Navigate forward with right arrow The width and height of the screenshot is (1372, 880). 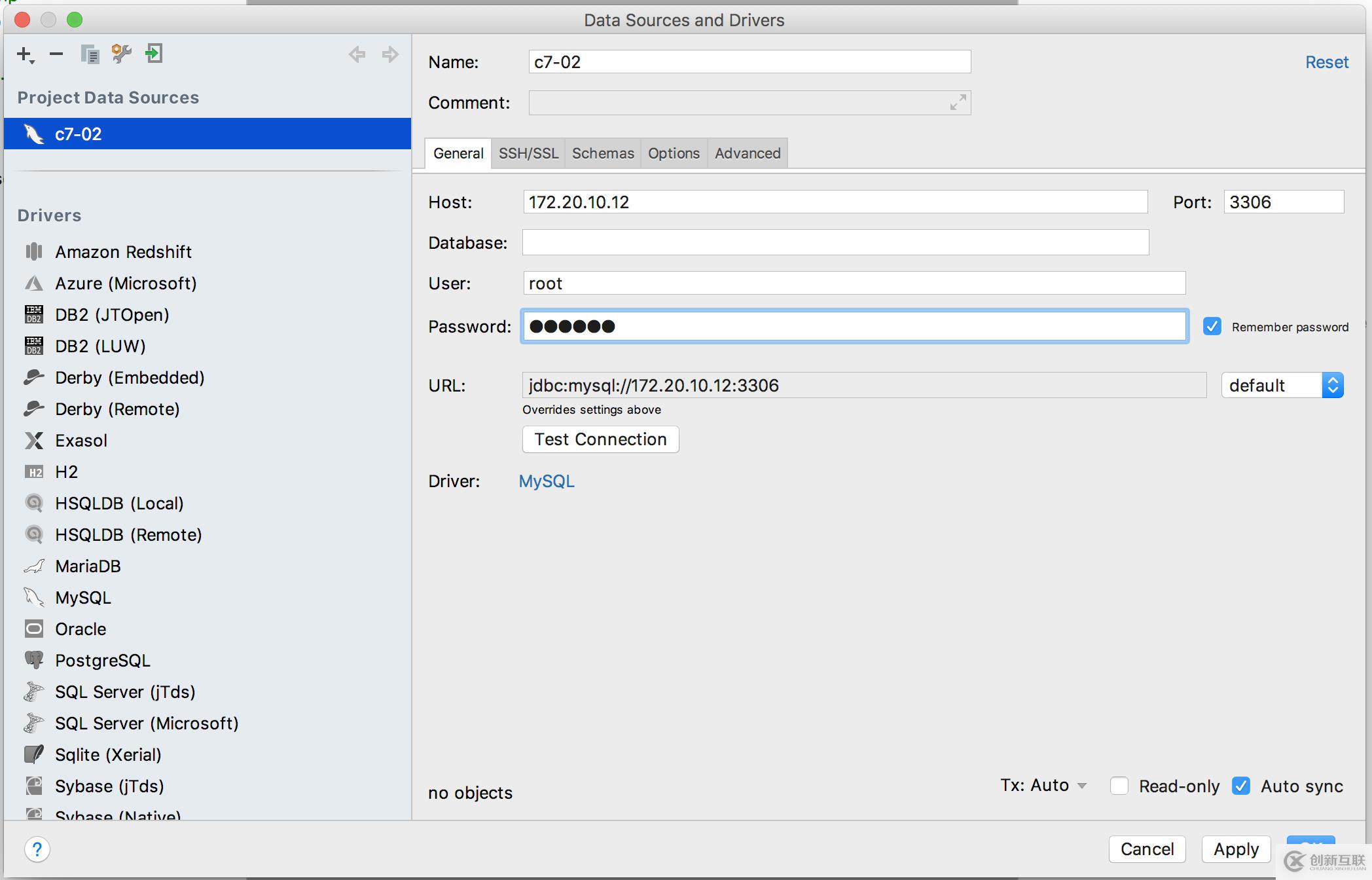coord(390,54)
